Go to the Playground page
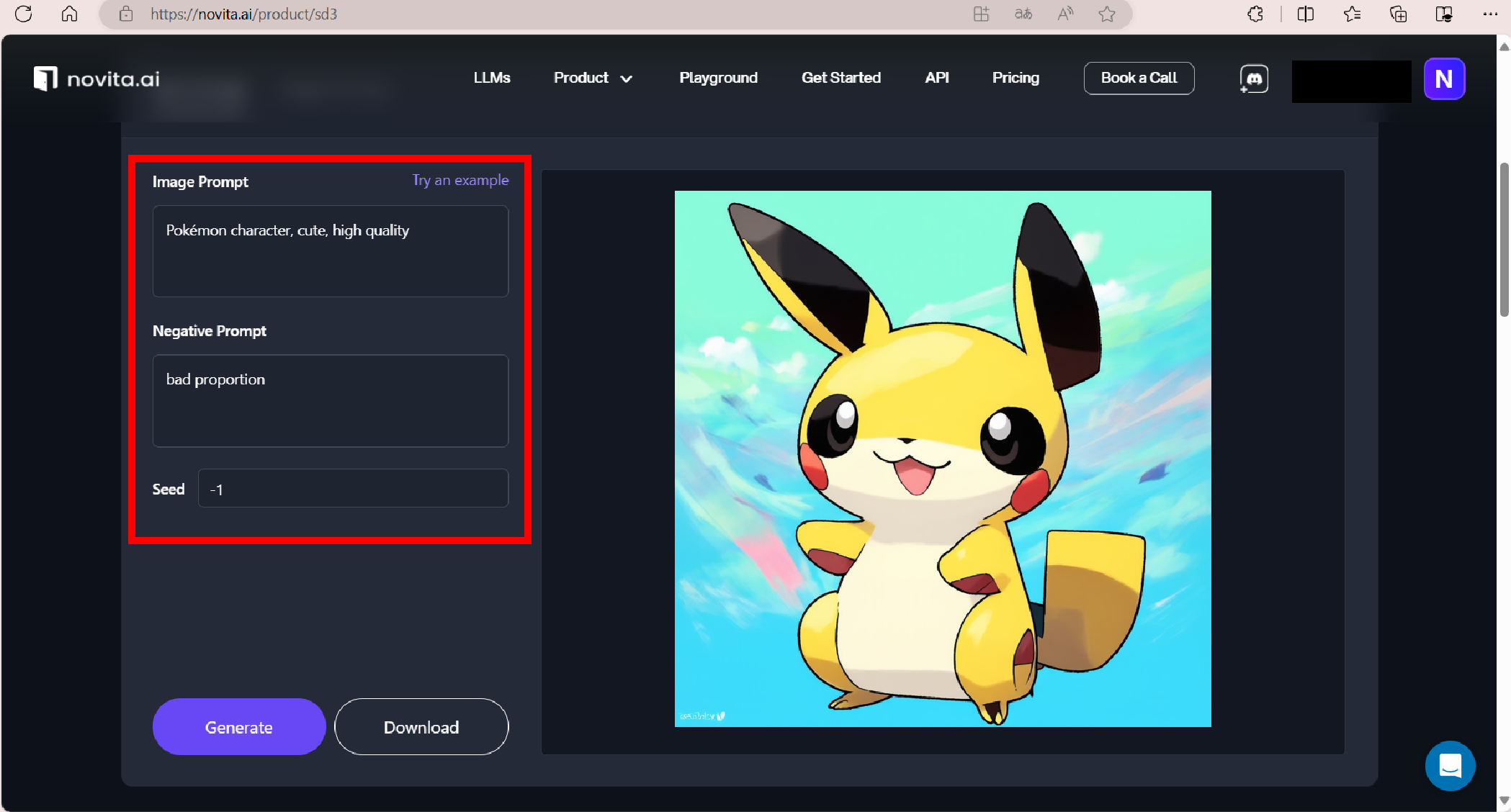The height and width of the screenshot is (812, 1511). coord(718,78)
